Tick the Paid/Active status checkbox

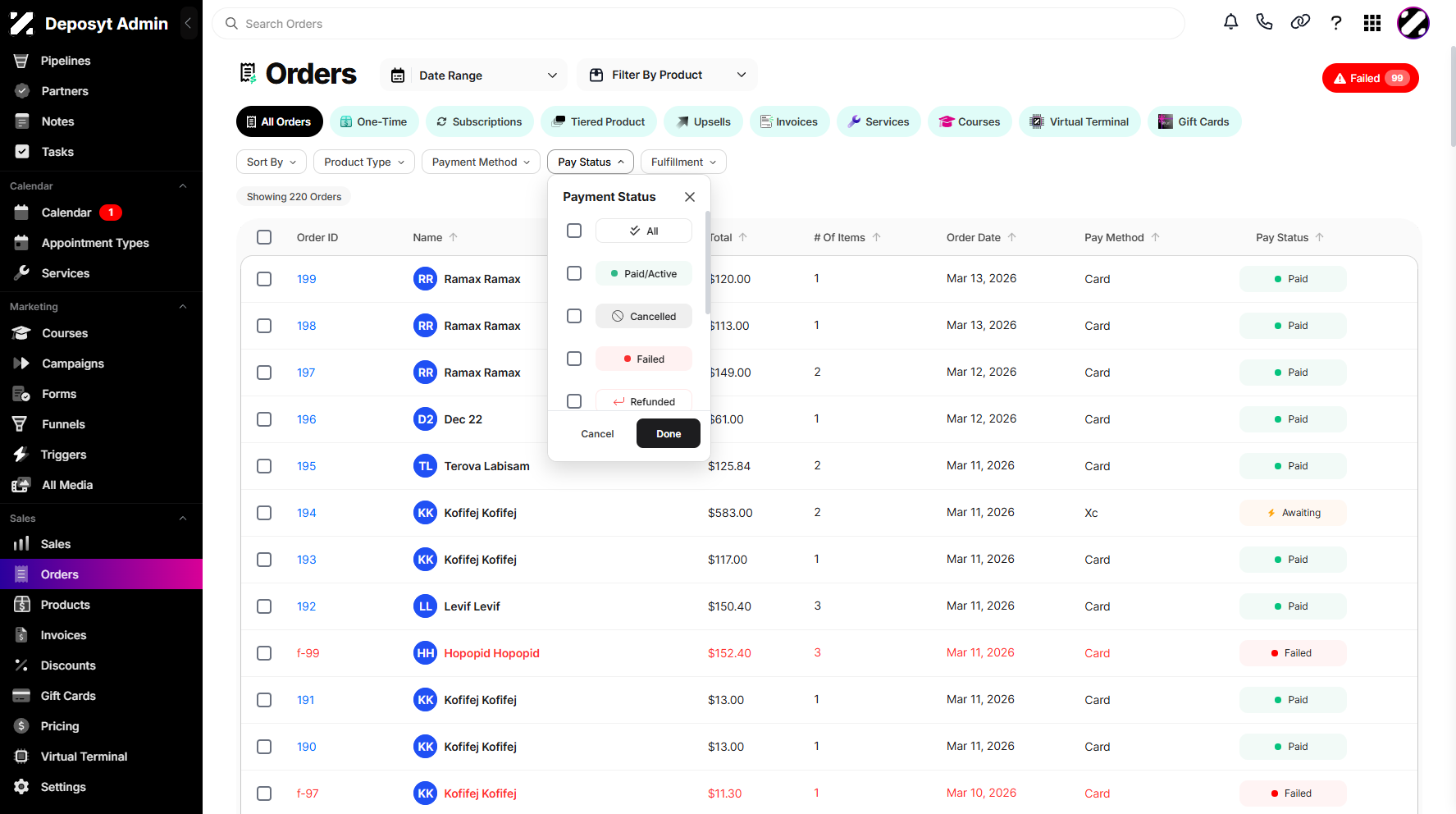(574, 273)
